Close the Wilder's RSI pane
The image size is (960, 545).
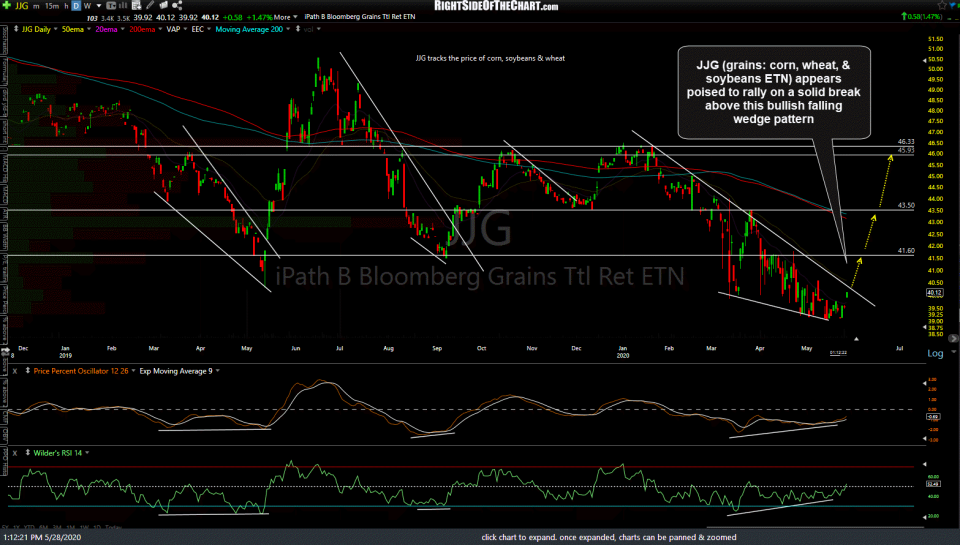point(15,453)
